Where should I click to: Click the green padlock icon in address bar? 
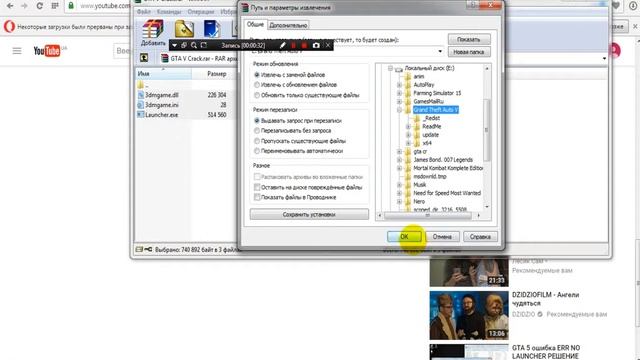pyautogui.click(x=71, y=6)
